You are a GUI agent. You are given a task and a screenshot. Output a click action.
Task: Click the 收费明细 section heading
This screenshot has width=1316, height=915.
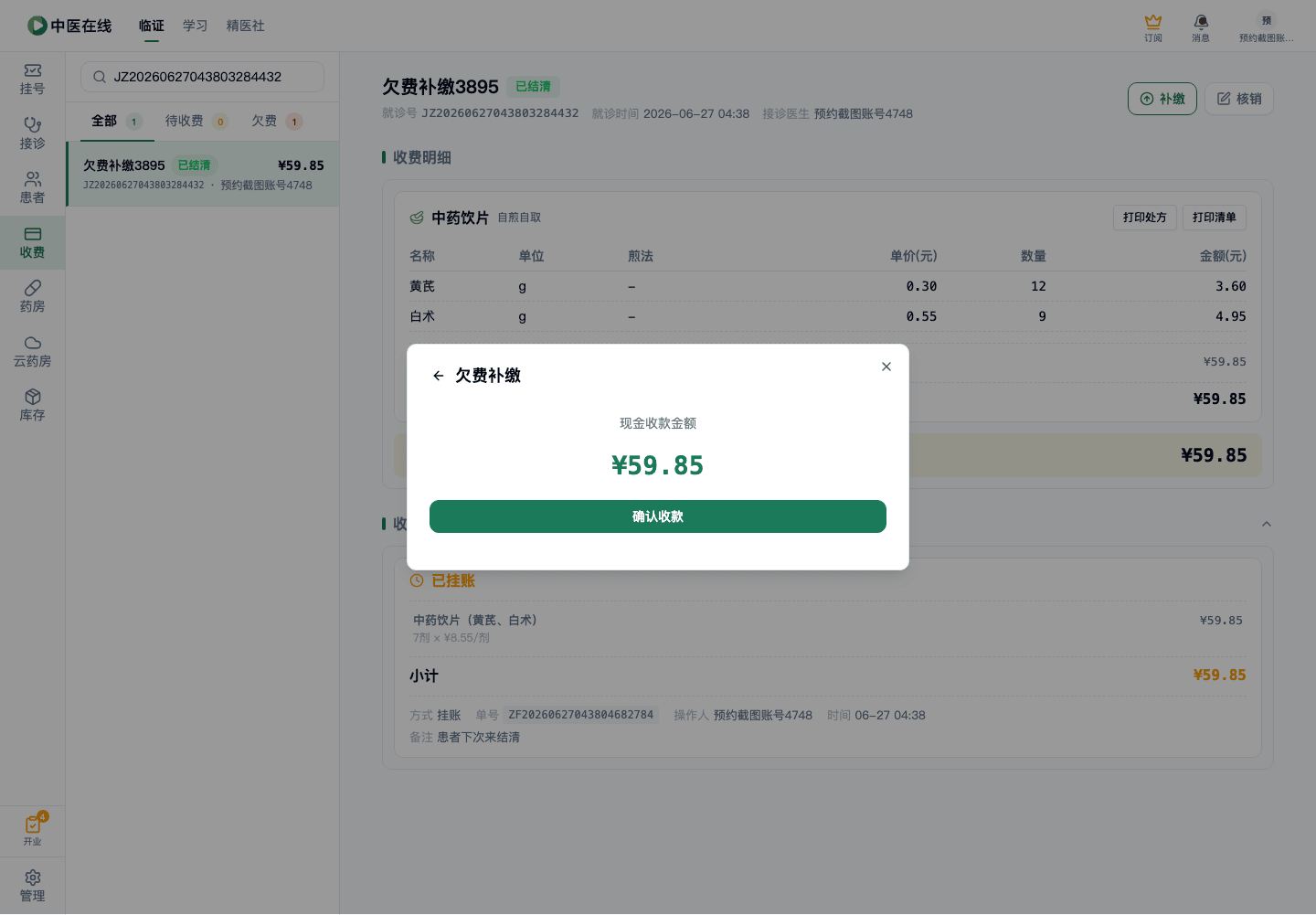(422, 157)
